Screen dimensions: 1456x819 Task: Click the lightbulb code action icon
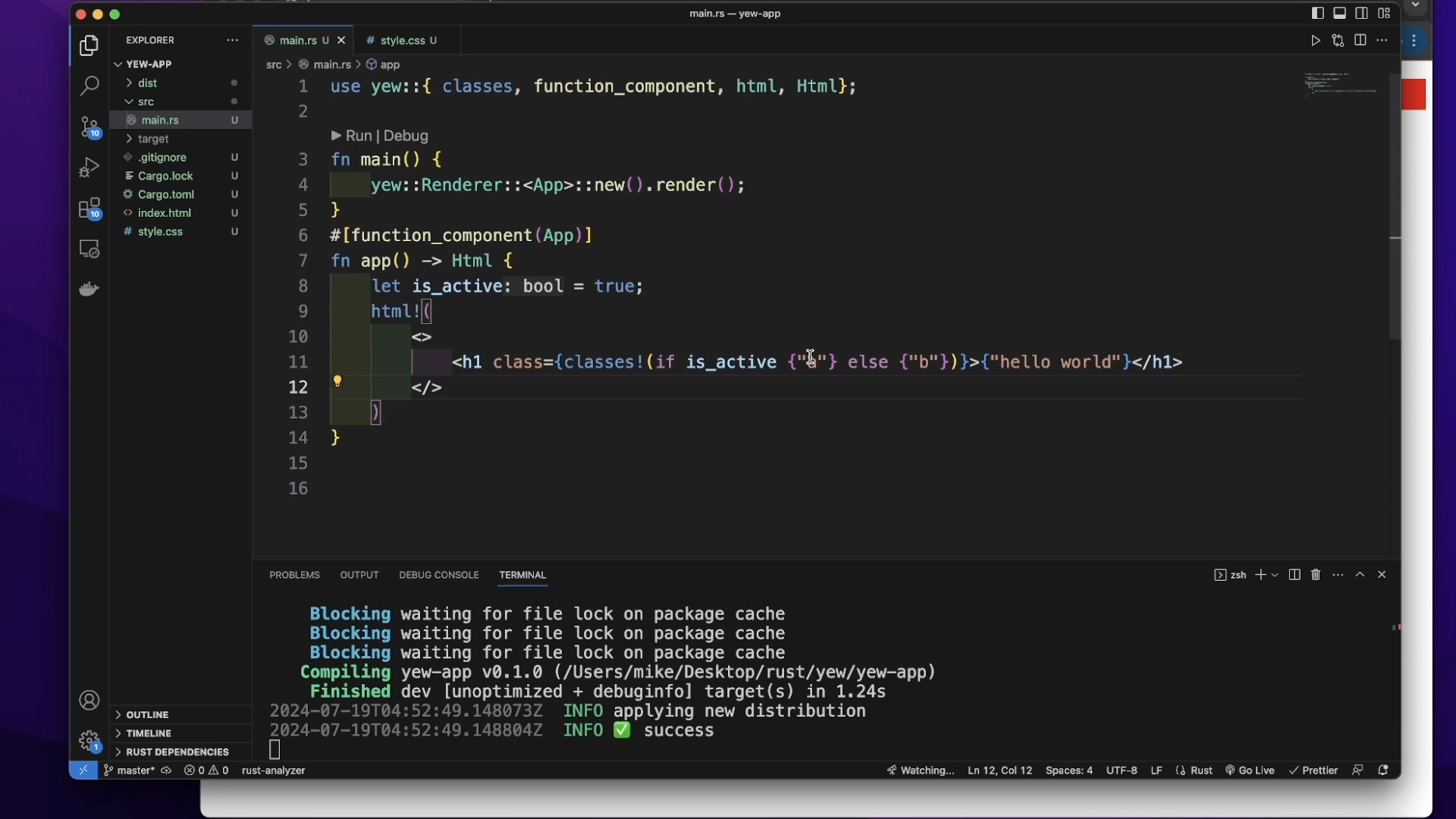(338, 381)
